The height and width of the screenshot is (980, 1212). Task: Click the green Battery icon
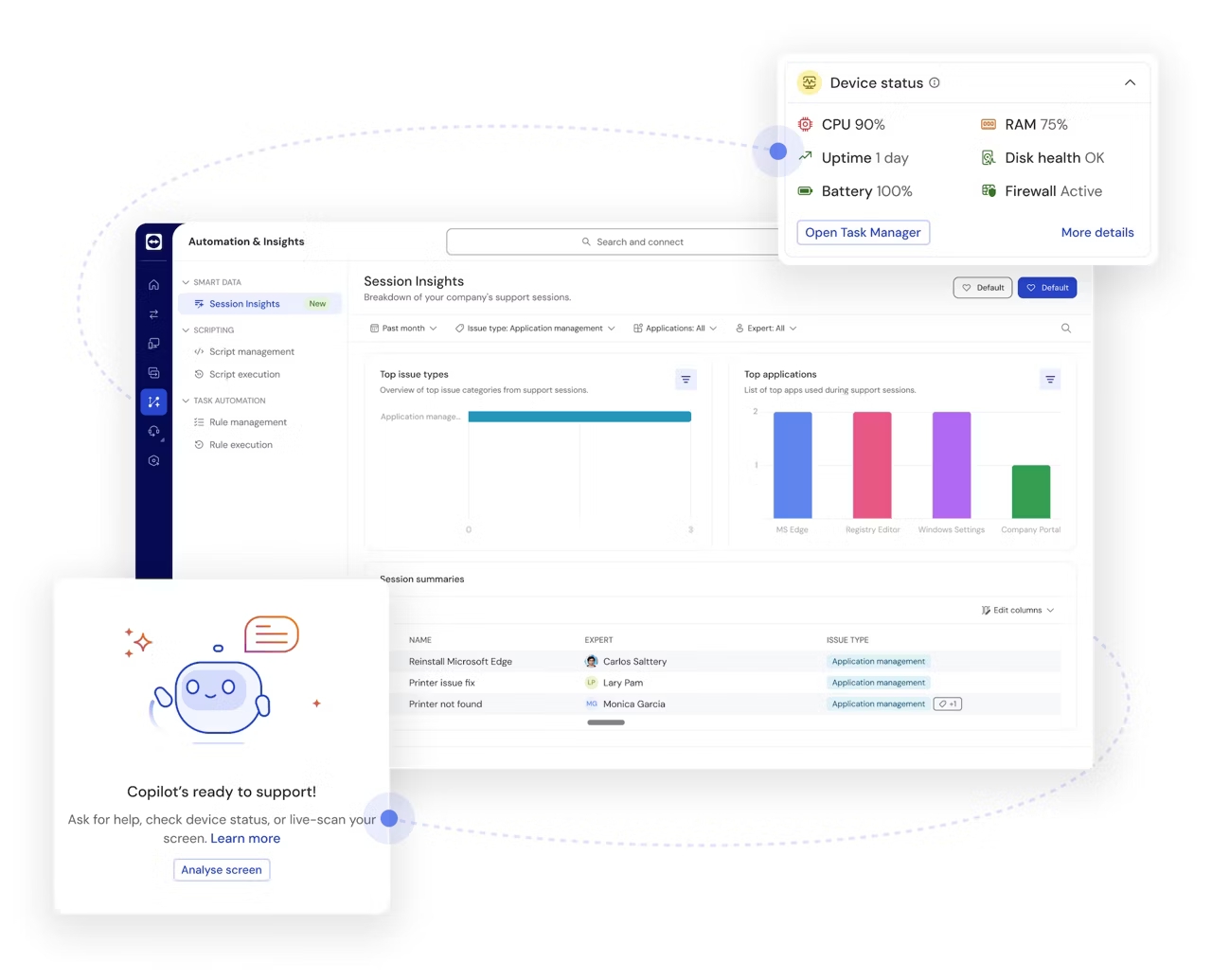coord(805,190)
